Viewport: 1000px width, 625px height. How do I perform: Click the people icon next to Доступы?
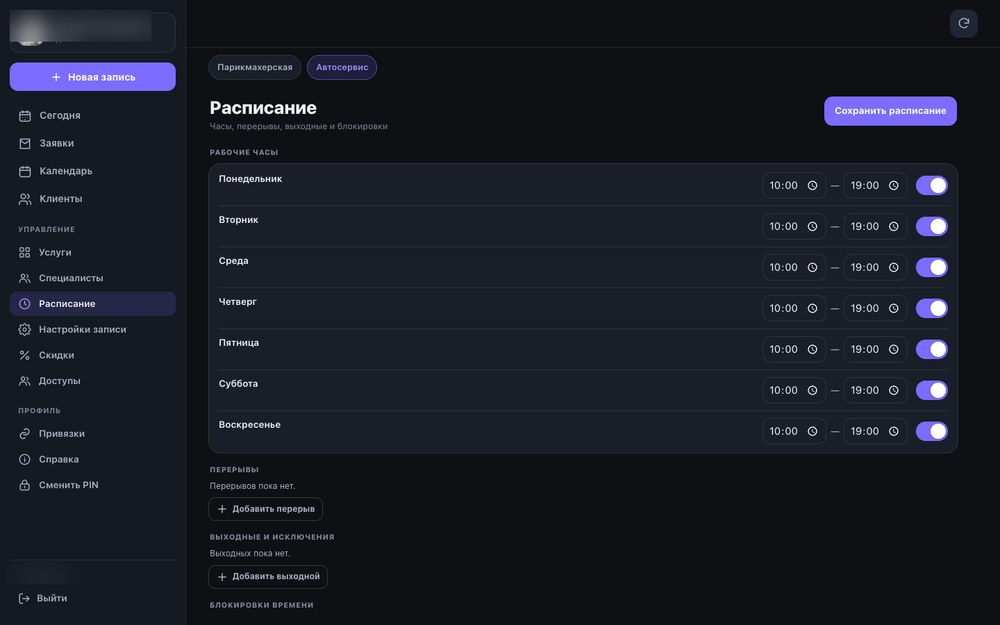click(x=24, y=381)
